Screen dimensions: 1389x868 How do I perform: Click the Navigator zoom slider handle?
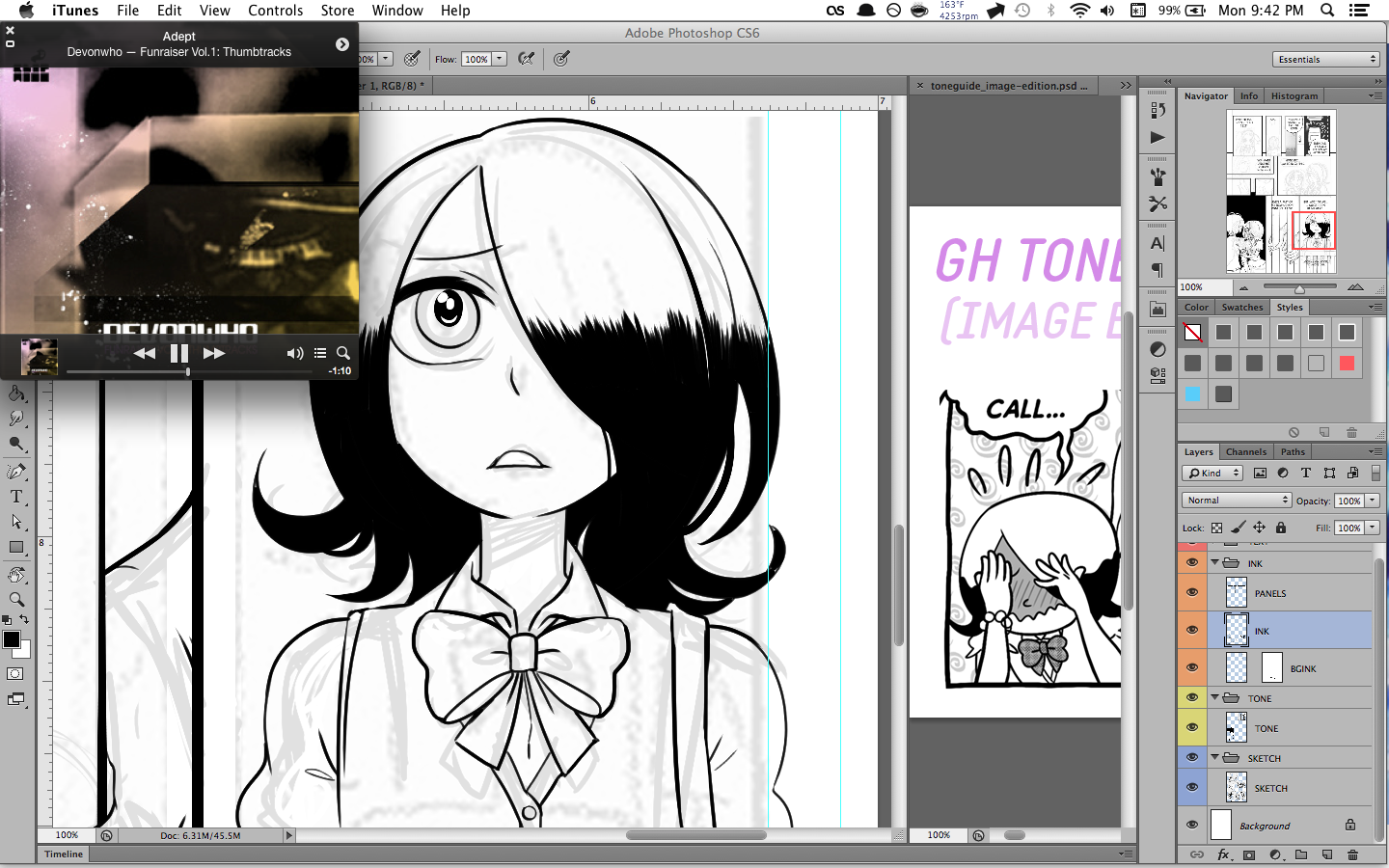pyautogui.click(x=1300, y=288)
